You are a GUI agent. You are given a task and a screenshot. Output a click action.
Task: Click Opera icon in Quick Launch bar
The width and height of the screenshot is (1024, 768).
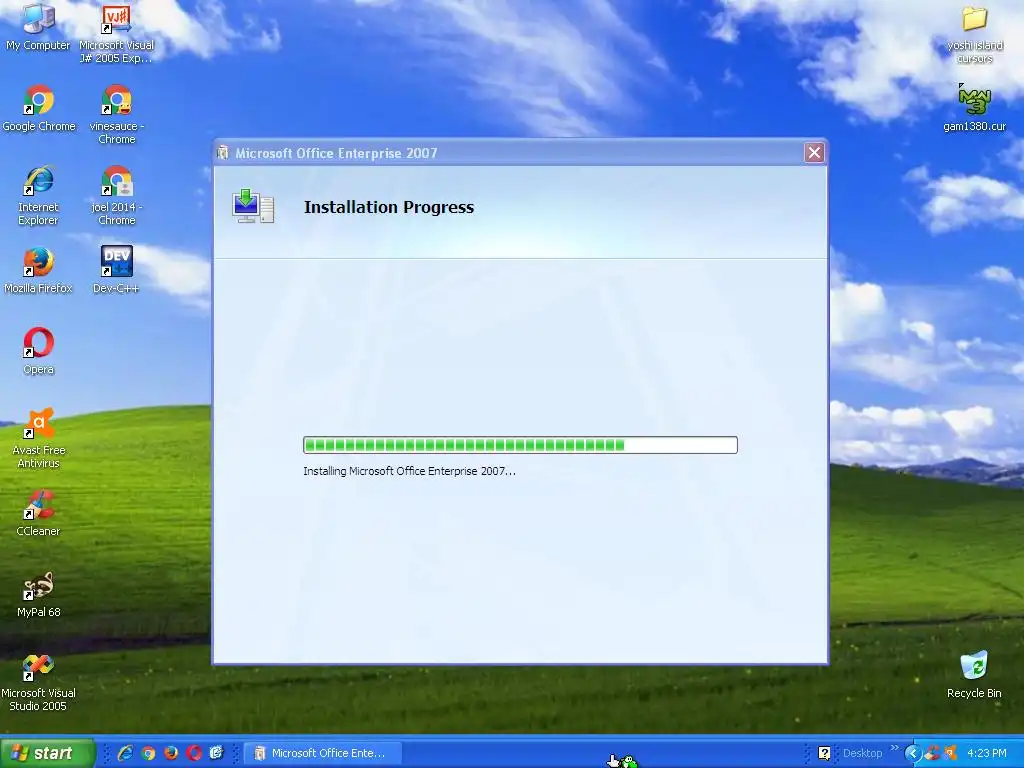tap(194, 753)
